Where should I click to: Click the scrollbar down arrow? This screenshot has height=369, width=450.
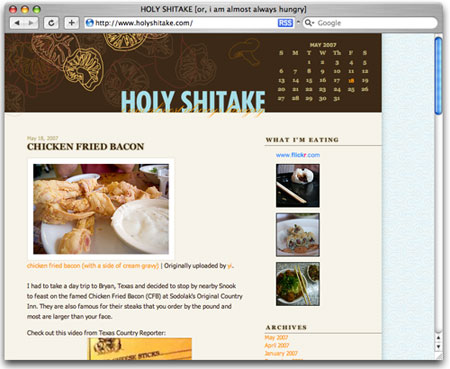pyautogui.click(x=439, y=347)
